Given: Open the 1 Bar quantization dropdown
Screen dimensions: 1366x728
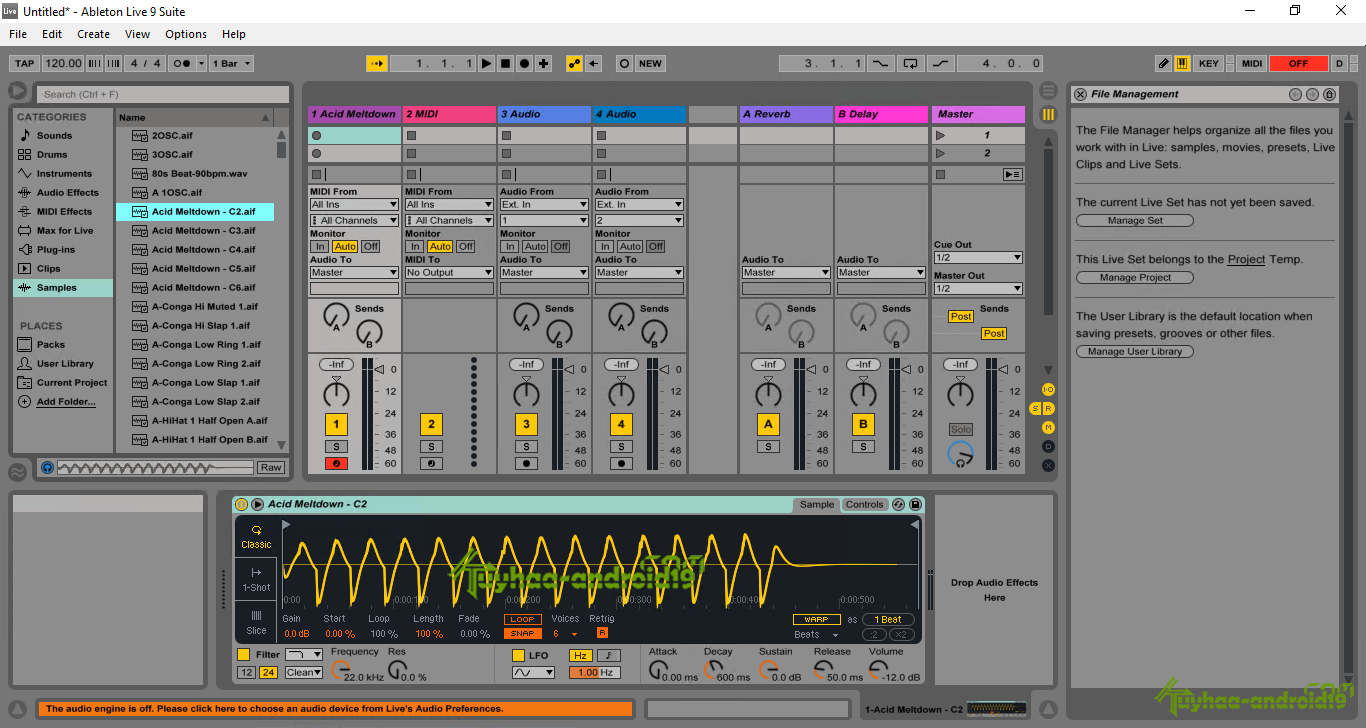Looking at the screenshot, I should click(x=231, y=63).
